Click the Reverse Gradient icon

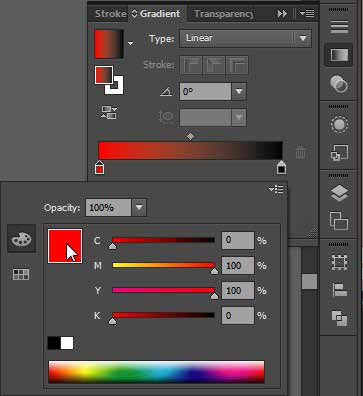[x=109, y=112]
